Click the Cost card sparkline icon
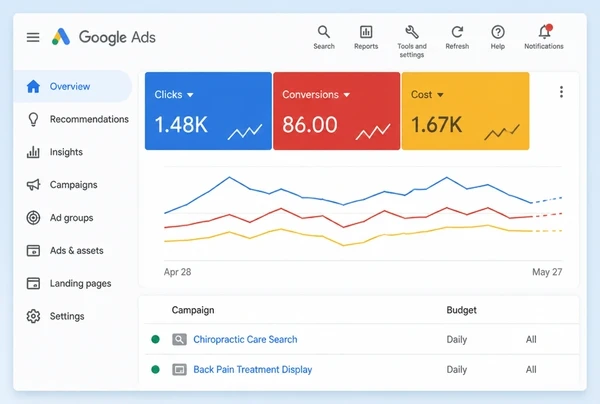600x404 pixels. tap(502, 132)
